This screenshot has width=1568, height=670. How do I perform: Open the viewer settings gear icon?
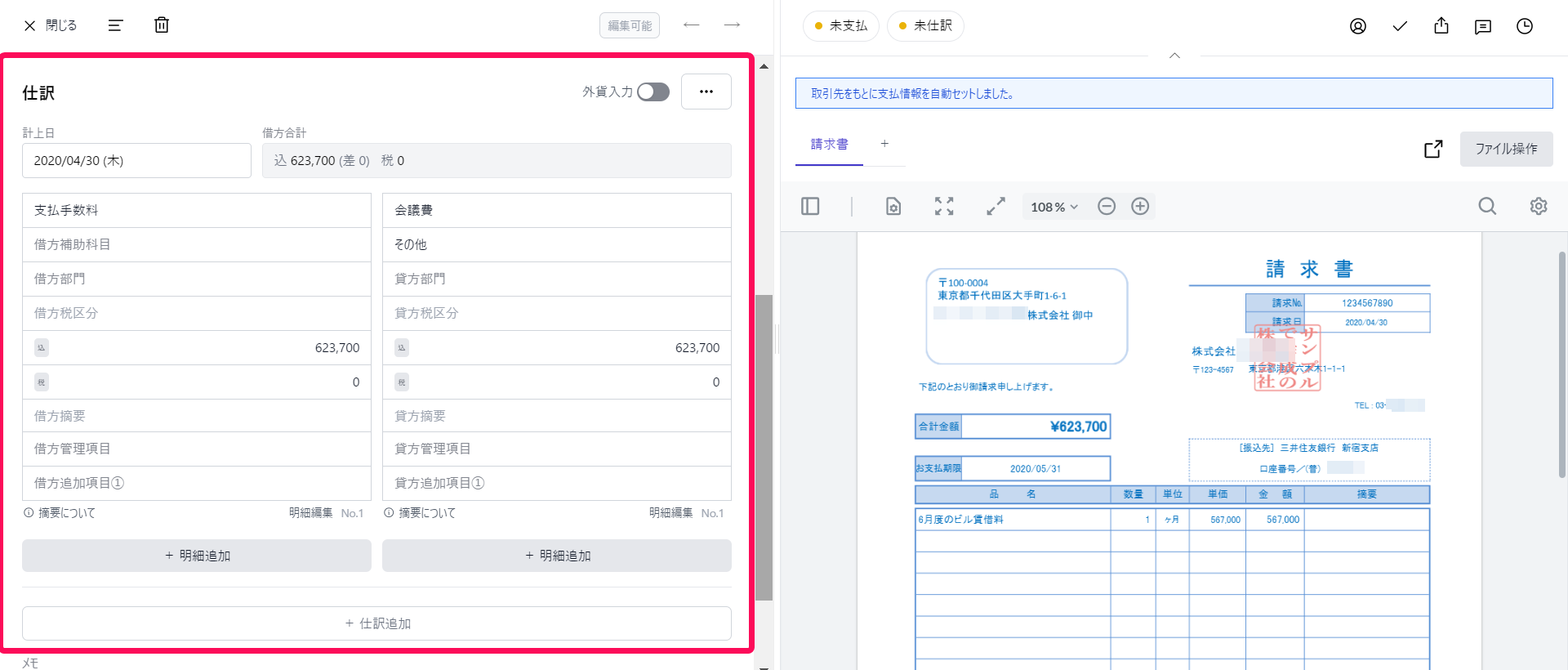1539,207
